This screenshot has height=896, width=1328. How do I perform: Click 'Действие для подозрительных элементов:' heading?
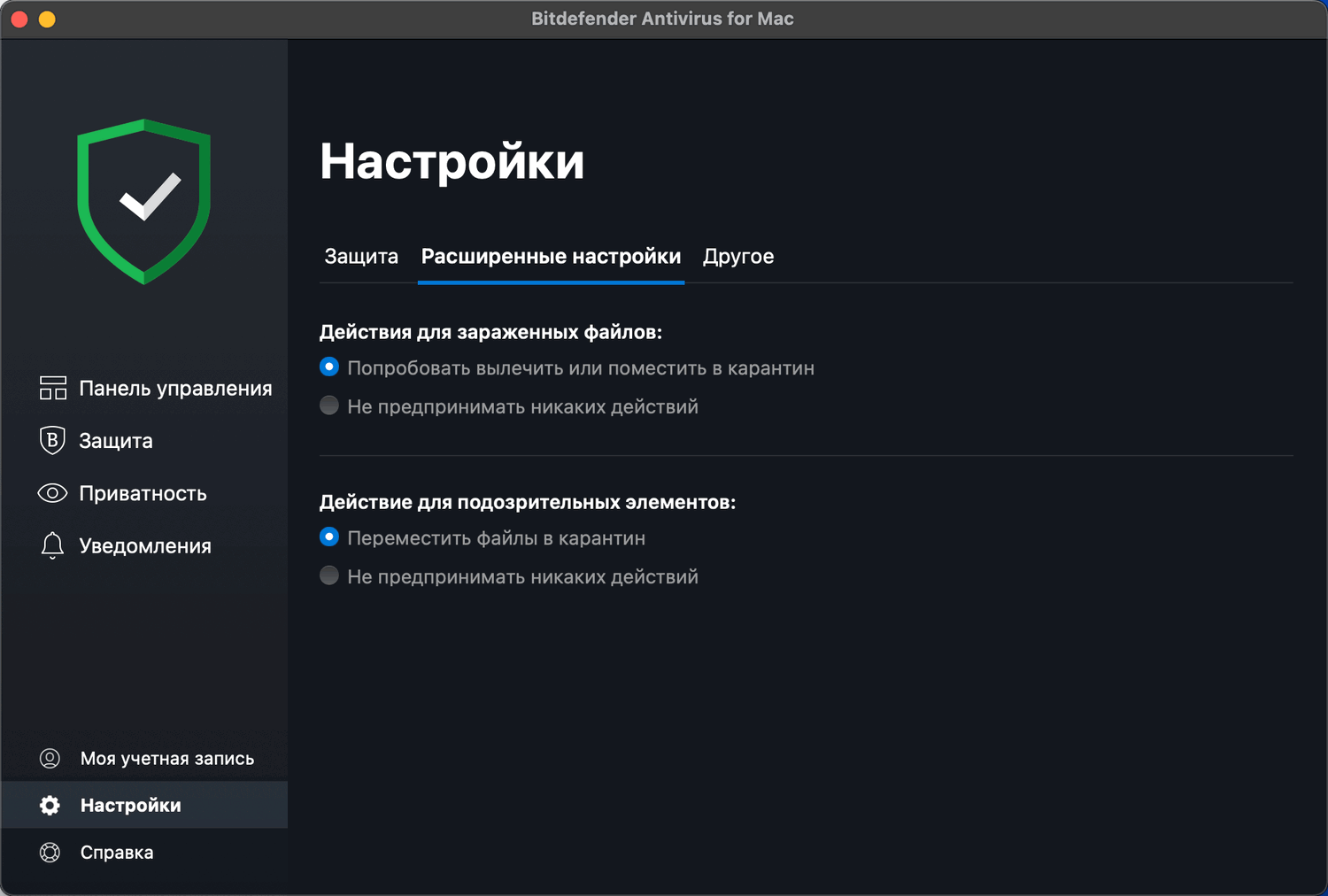[528, 502]
